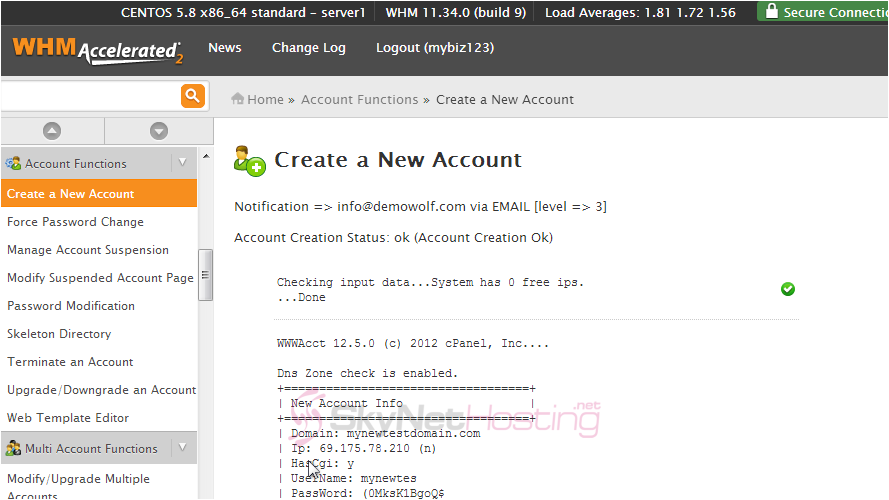The image size is (889, 500).
Task: Click the sidebar scrollbar up arrow
Action: click(x=206, y=156)
